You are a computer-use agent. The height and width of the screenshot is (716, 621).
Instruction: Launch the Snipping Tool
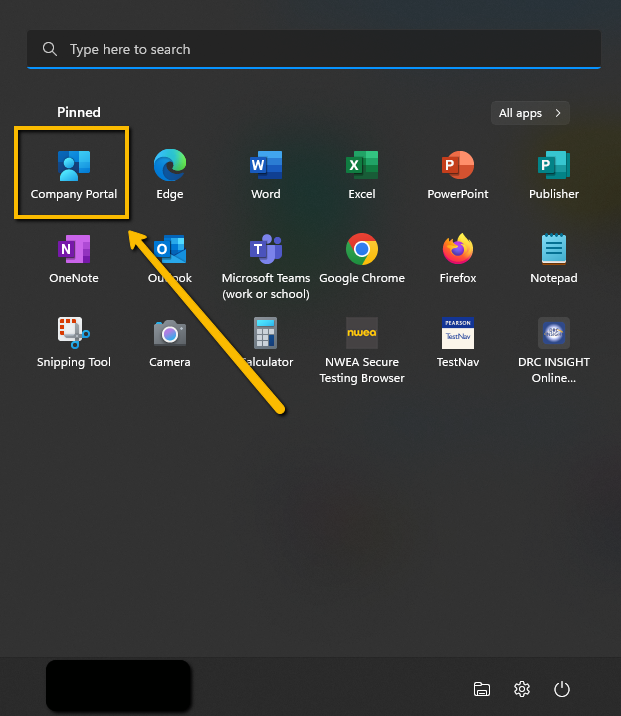click(73, 340)
